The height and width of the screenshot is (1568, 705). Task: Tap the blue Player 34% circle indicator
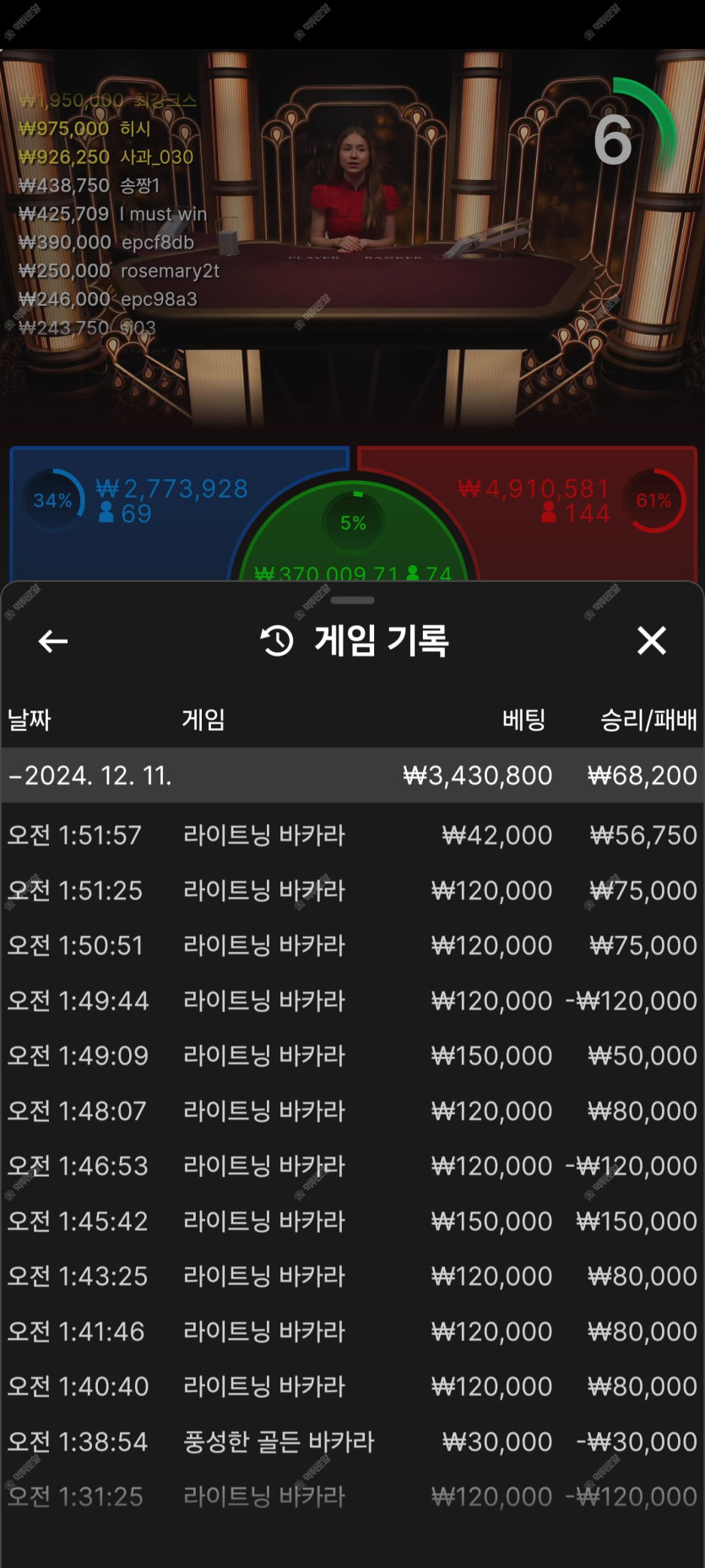pos(53,500)
